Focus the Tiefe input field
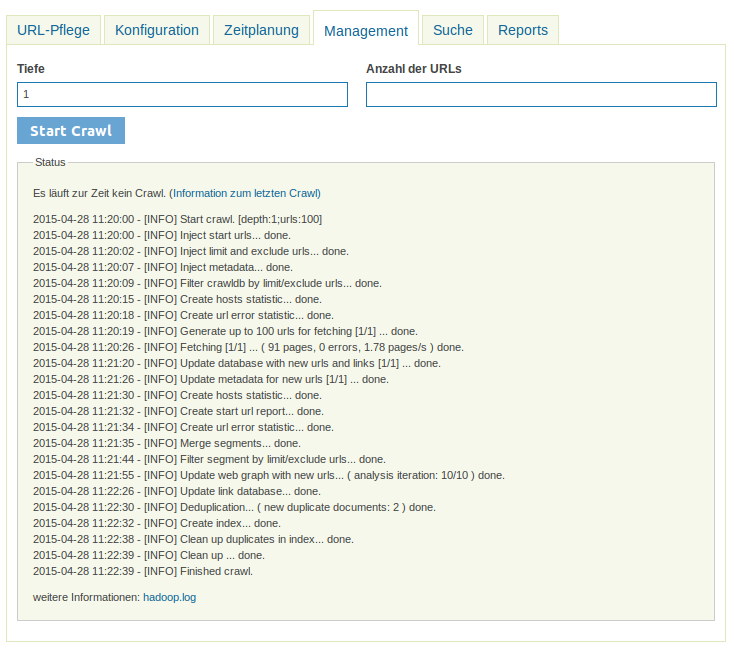The width and height of the screenshot is (734, 650). click(182, 94)
